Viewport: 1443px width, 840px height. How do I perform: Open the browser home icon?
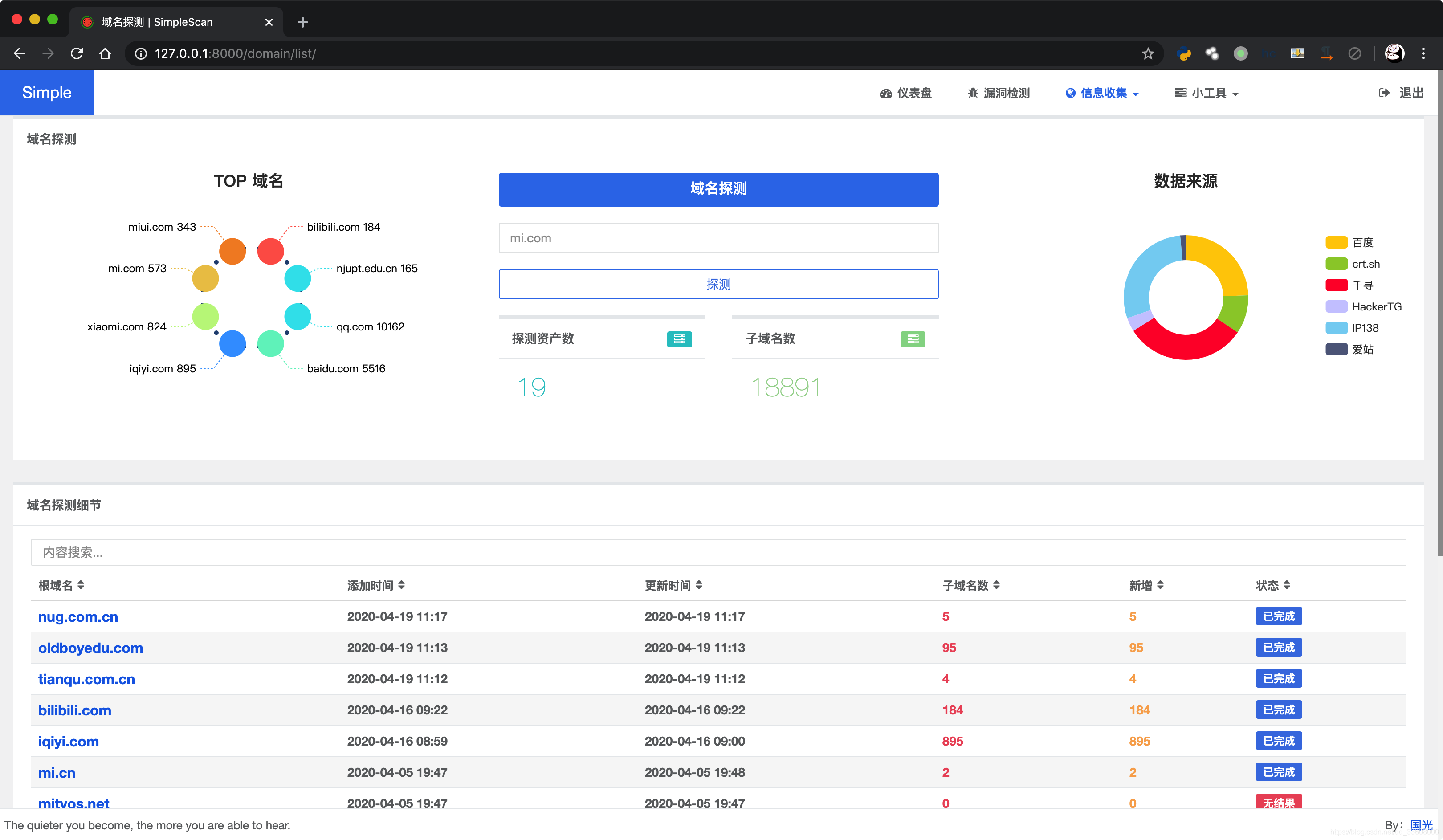pyautogui.click(x=105, y=53)
